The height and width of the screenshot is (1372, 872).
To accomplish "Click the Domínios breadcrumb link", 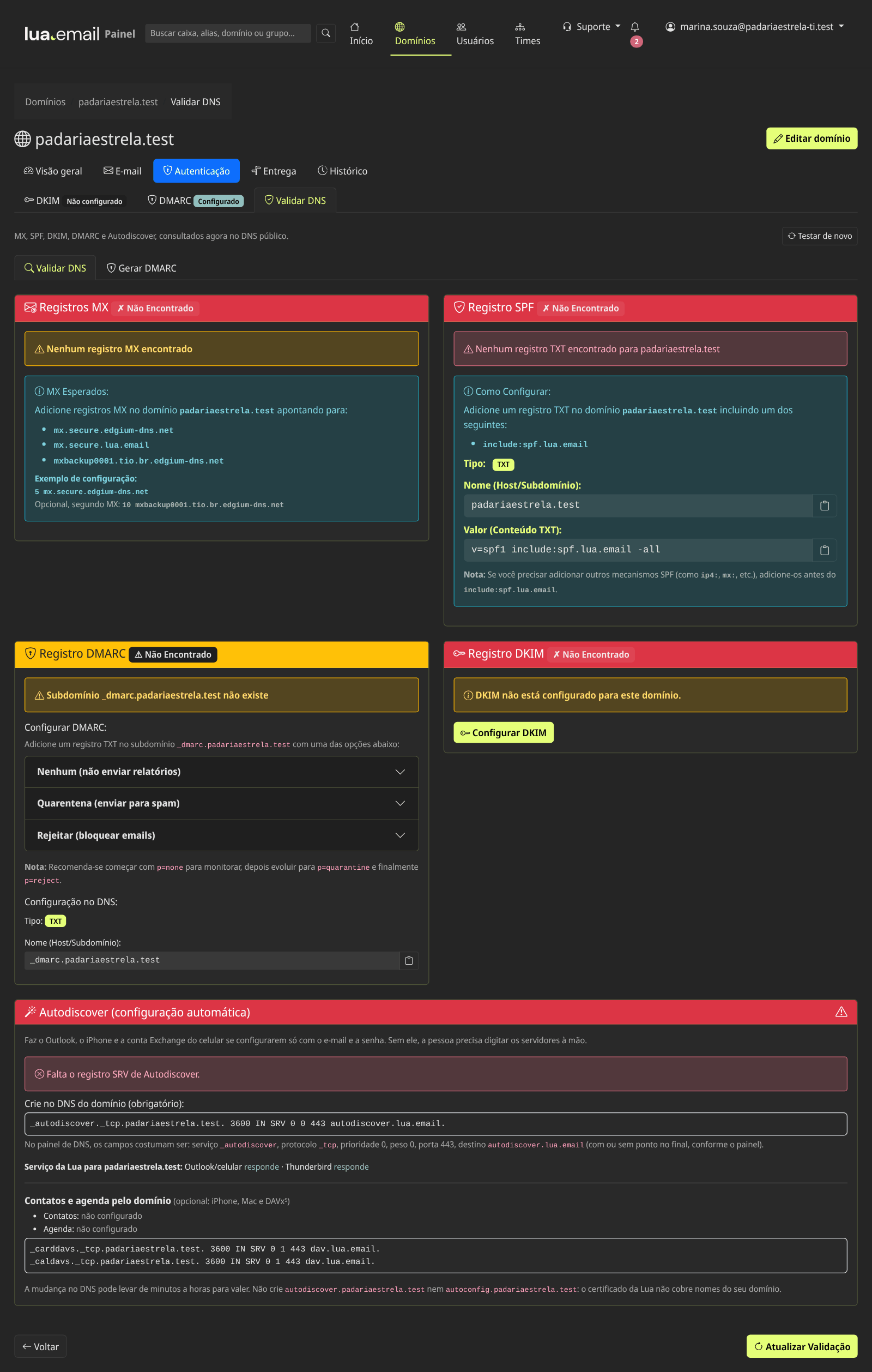I will pyautogui.click(x=45, y=101).
